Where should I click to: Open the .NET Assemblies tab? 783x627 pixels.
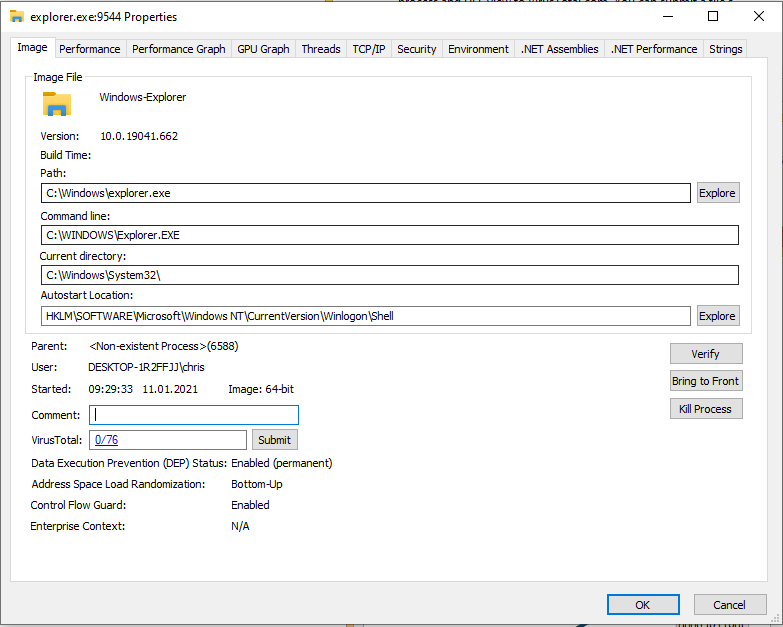pos(560,49)
